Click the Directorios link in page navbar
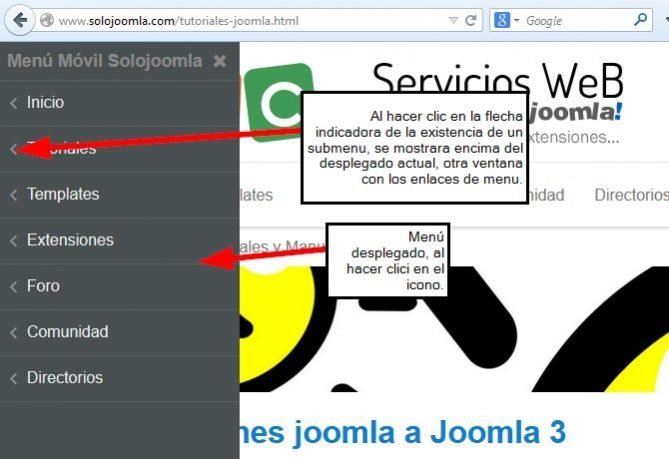 tap(631, 195)
